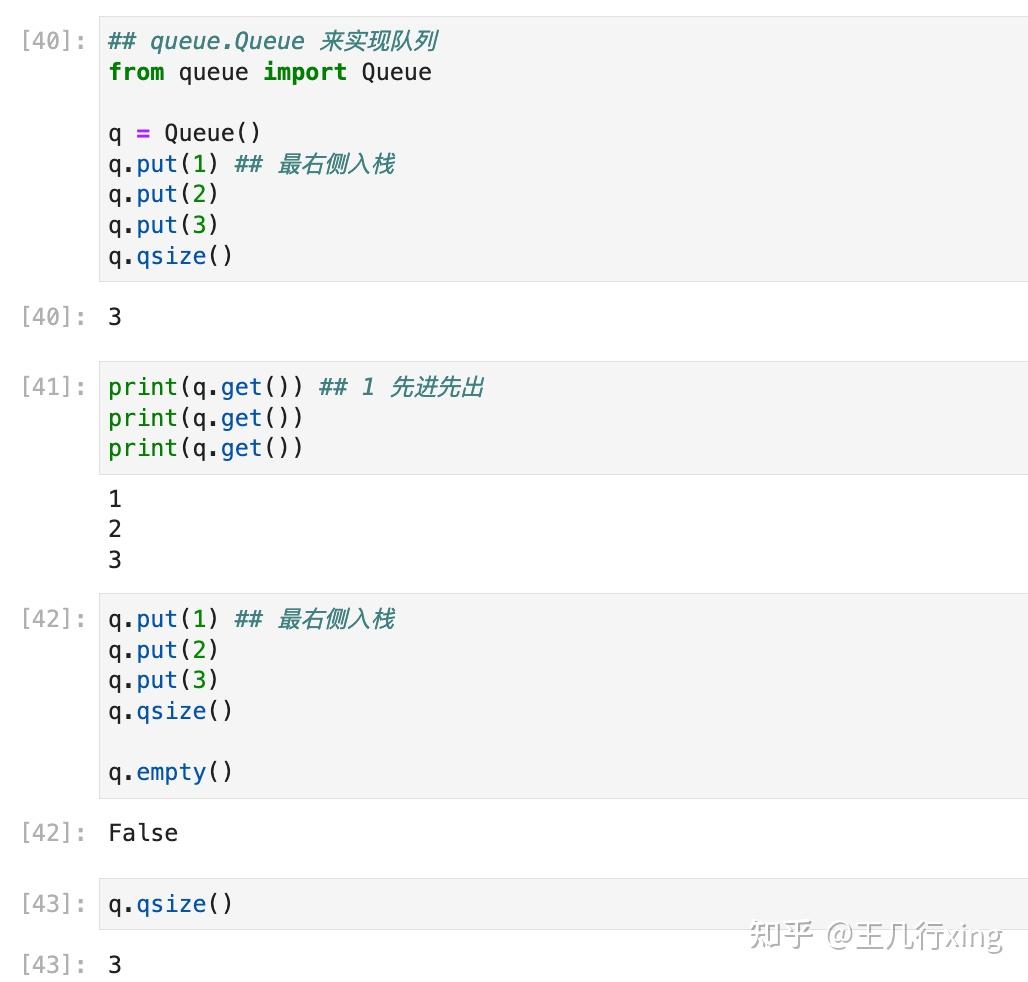Image resolution: width=1028 pixels, height=982 pixels.
Task: Place cursor on "from queue import Queue" line
Action: pos(270,72)
